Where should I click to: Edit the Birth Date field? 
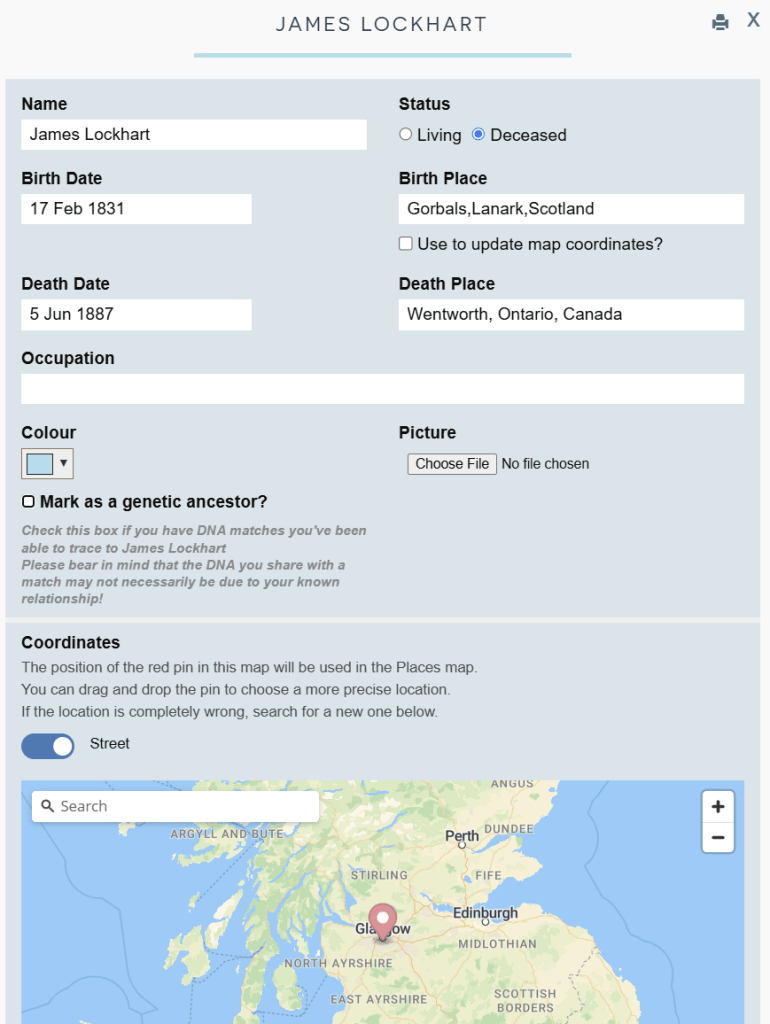click(x=136, y=209)
